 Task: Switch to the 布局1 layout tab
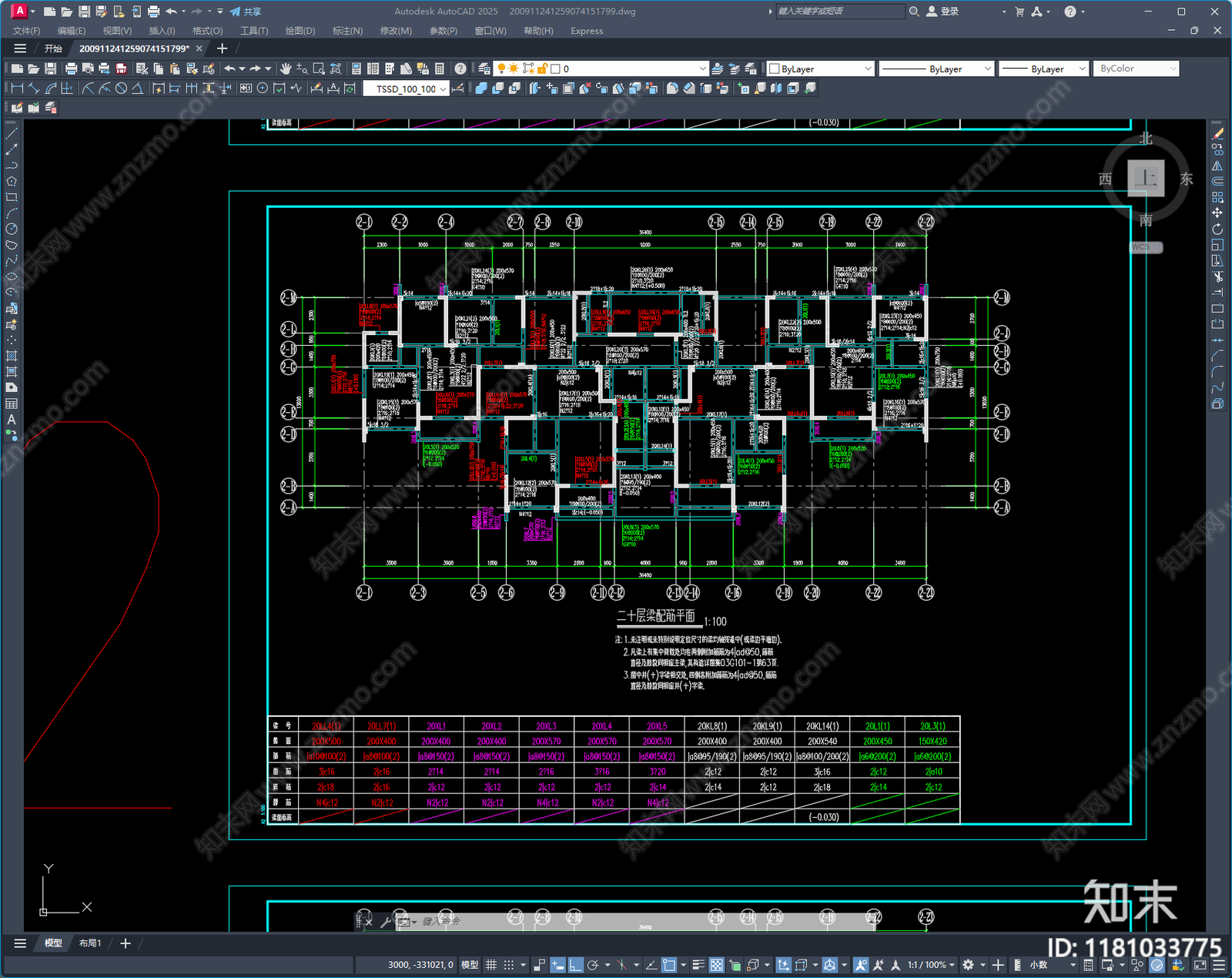(91, 943)
